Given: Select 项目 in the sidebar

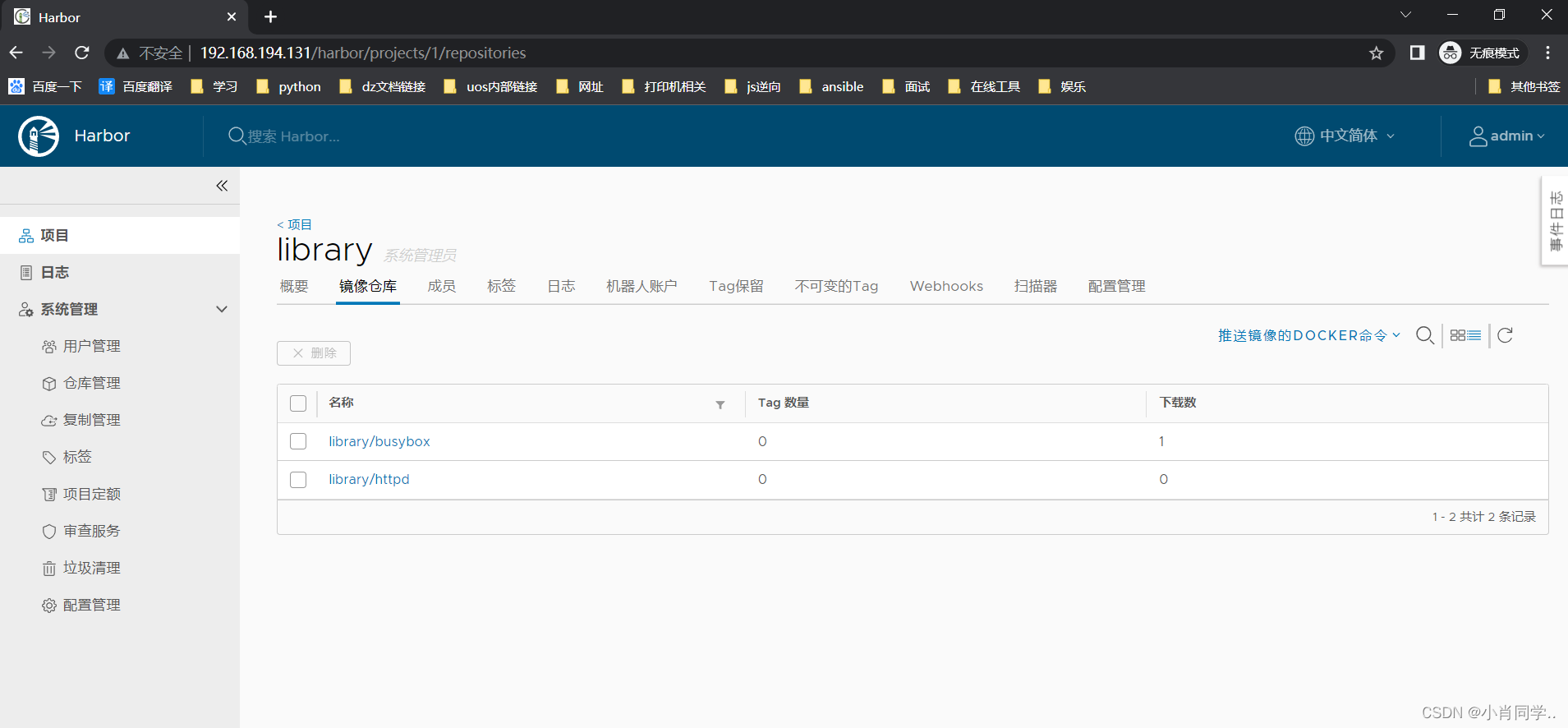Looking at the screenshot, I should coord(120,235).
